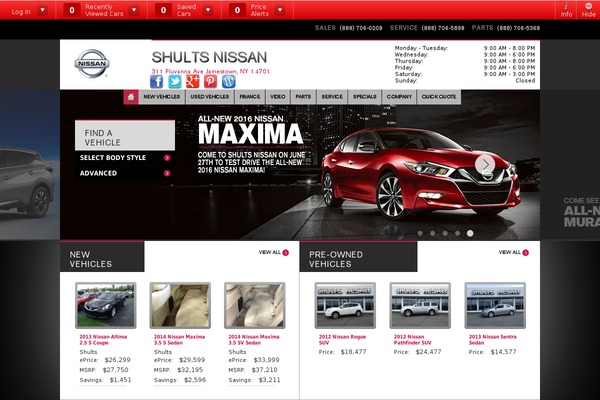Select the first slideshow dot

420,233
